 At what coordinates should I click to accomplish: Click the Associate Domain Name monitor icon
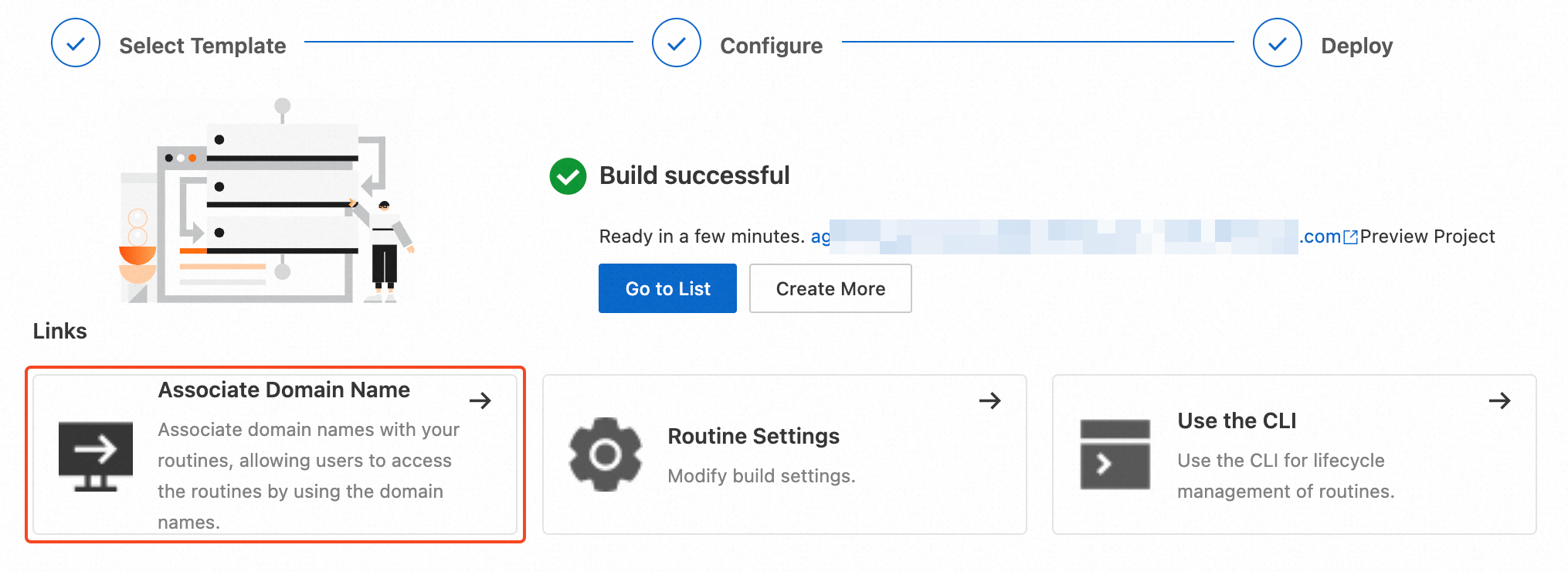coord(96,456)
